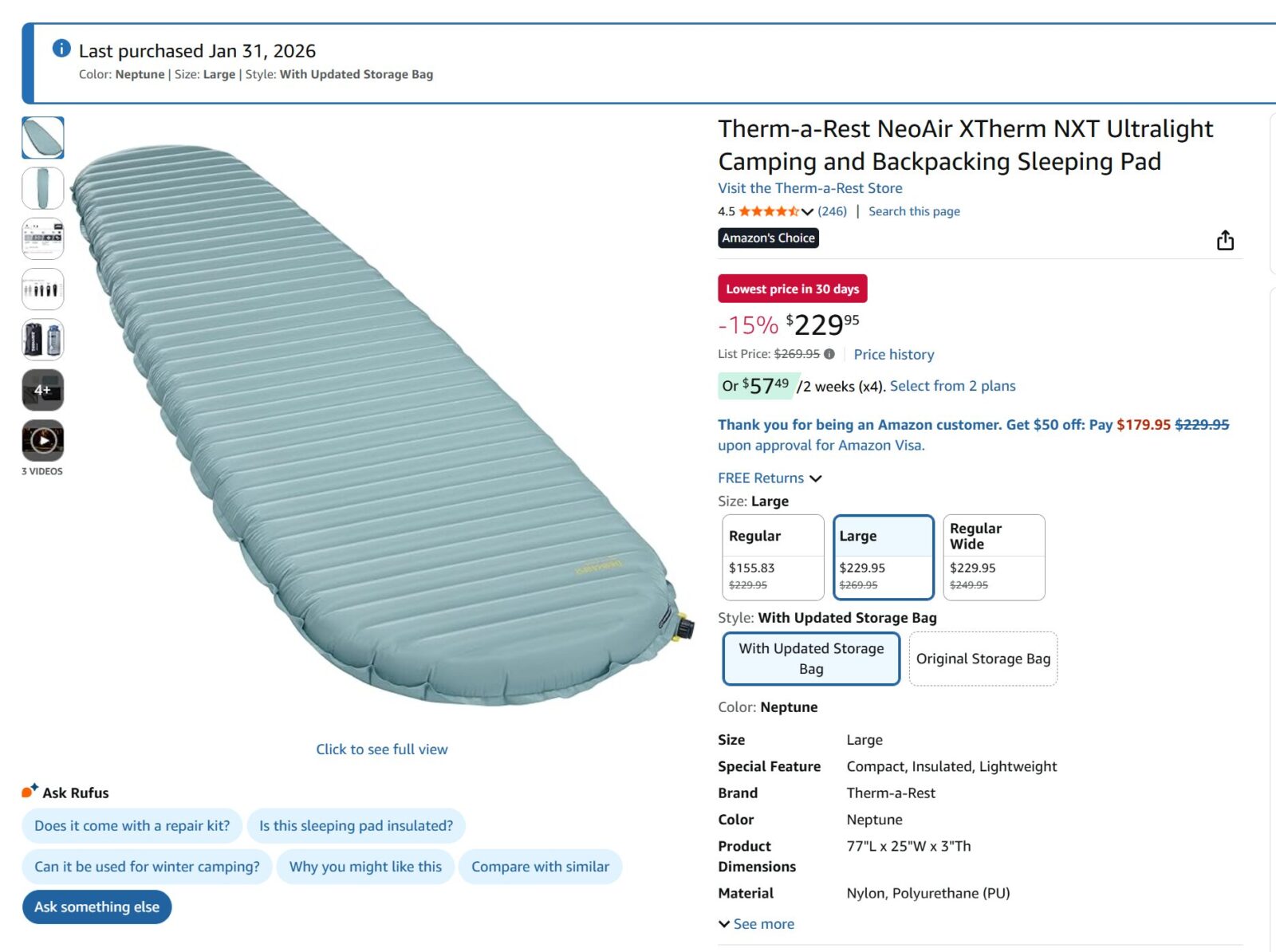This screenshot has height=952, width=1276.
Task: View the packed size comparison thumbnail
Action: click(x=43, y=289)
